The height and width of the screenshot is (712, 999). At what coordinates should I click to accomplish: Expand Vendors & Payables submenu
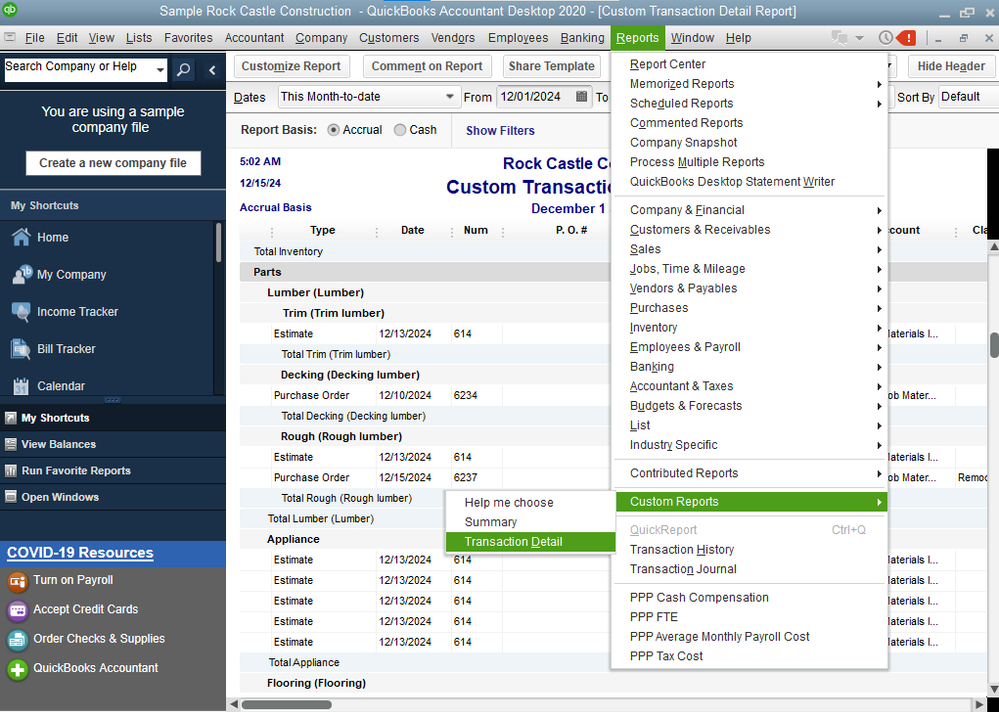pyautogui.click(x=879, y=288)
